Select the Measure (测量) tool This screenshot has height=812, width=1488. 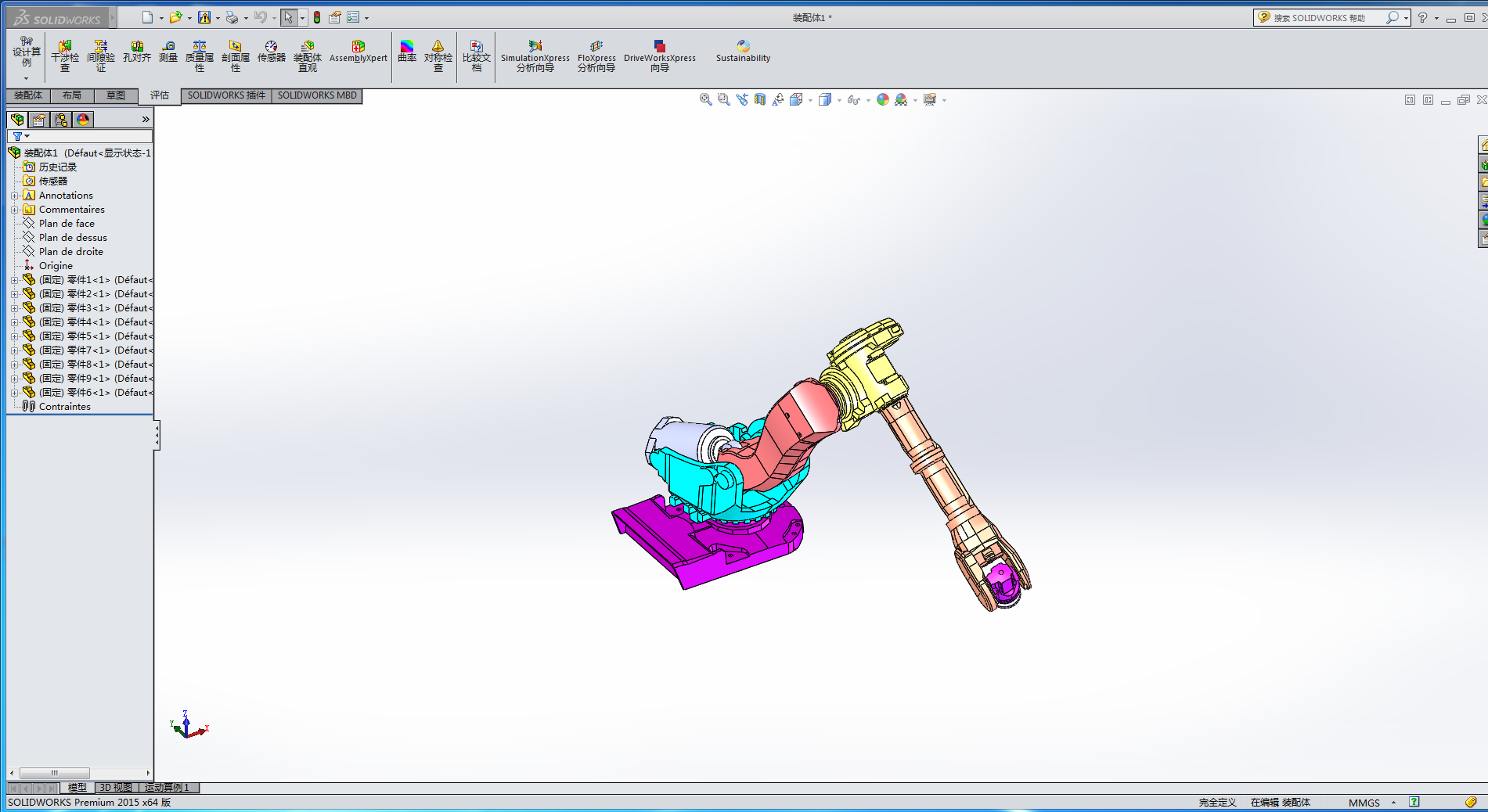tap(168, 52)
